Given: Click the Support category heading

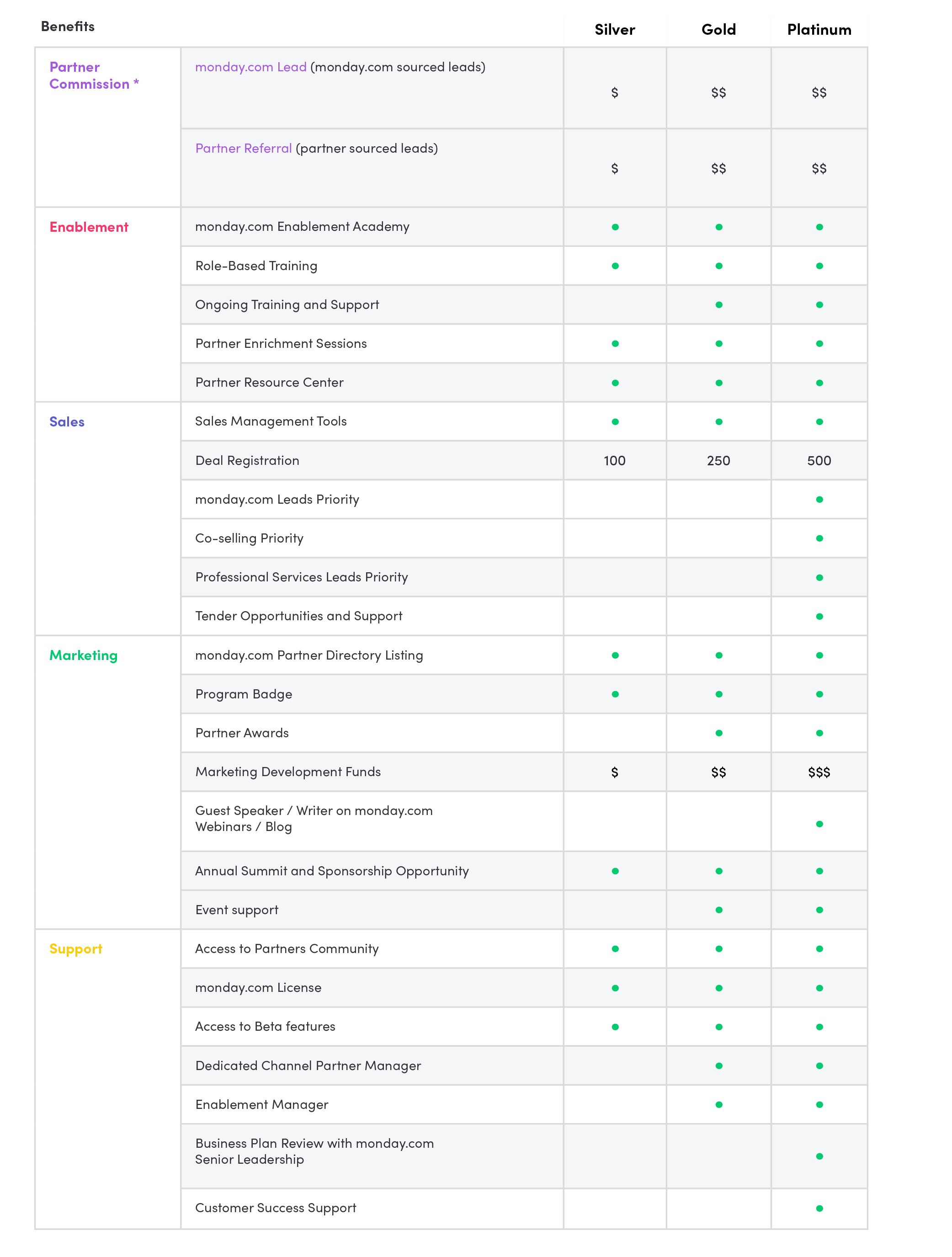Looking at the screenshot, I should point(75,949).
